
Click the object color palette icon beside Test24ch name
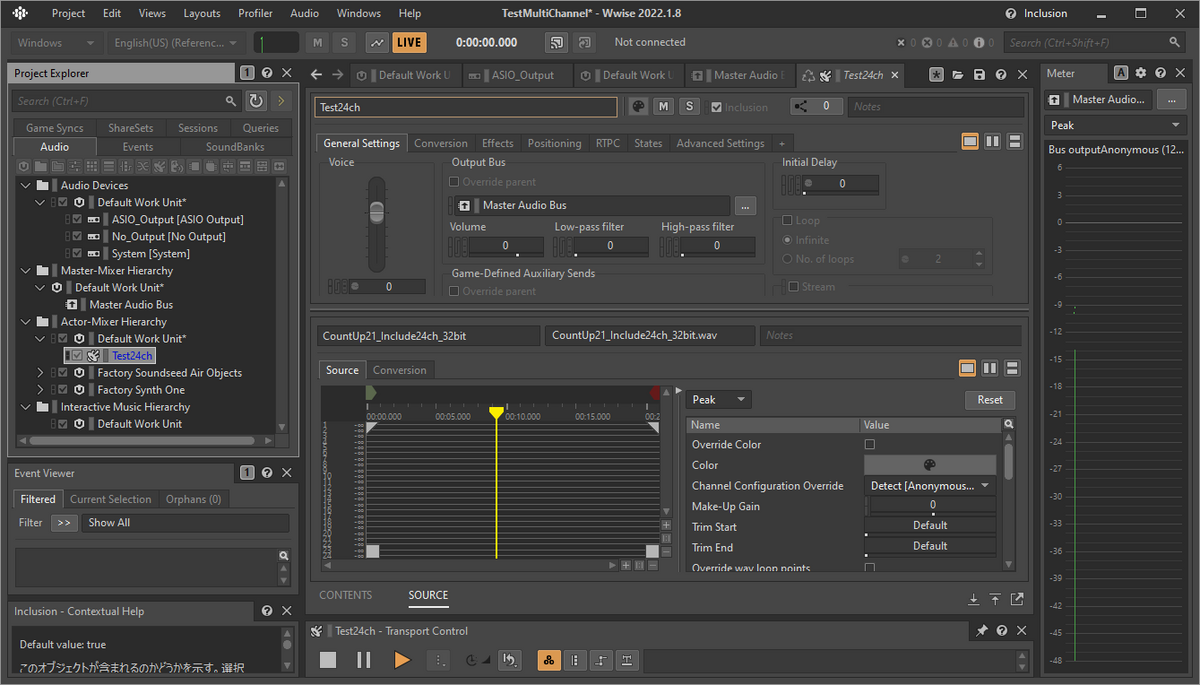pyautogui.click(x=638, y=107)
